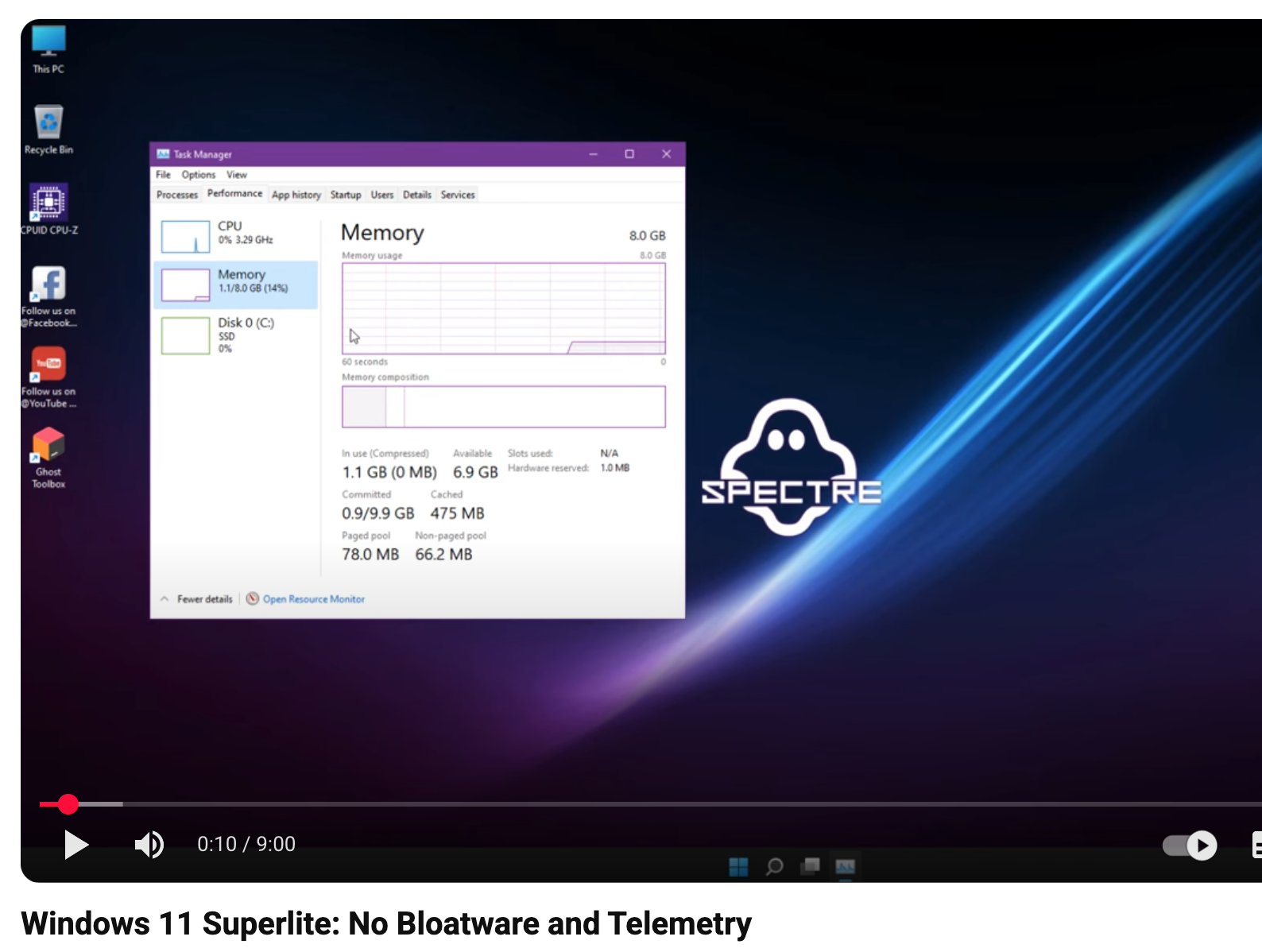Switch to the App history tab
The image size is (1262, 952).
tap(296, 195)
